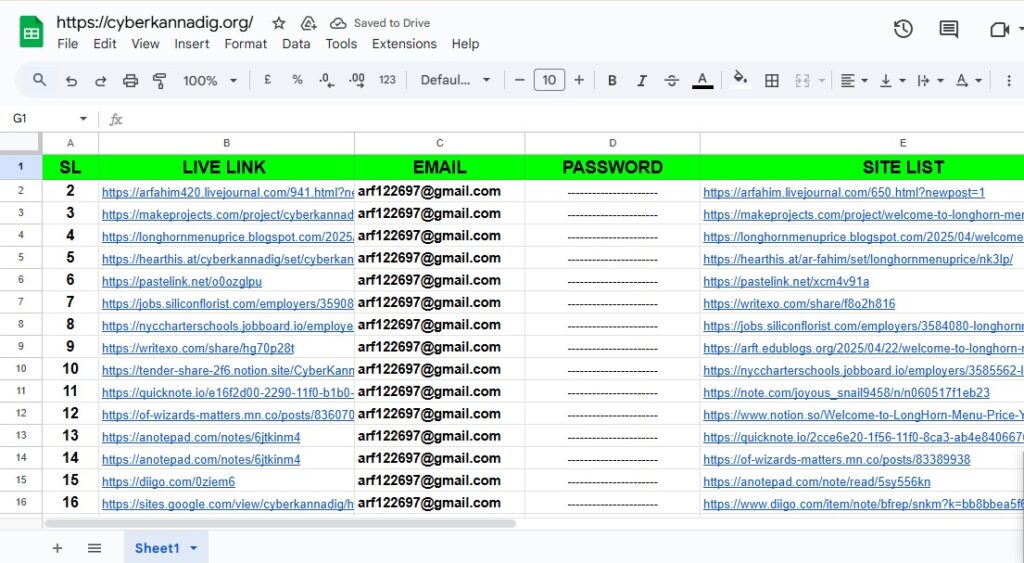Image resolution: width=1024 pixels, height=563 pixels.
Task: Open the writexo.com/share/hg70p28t link
Action: point(198,348)
